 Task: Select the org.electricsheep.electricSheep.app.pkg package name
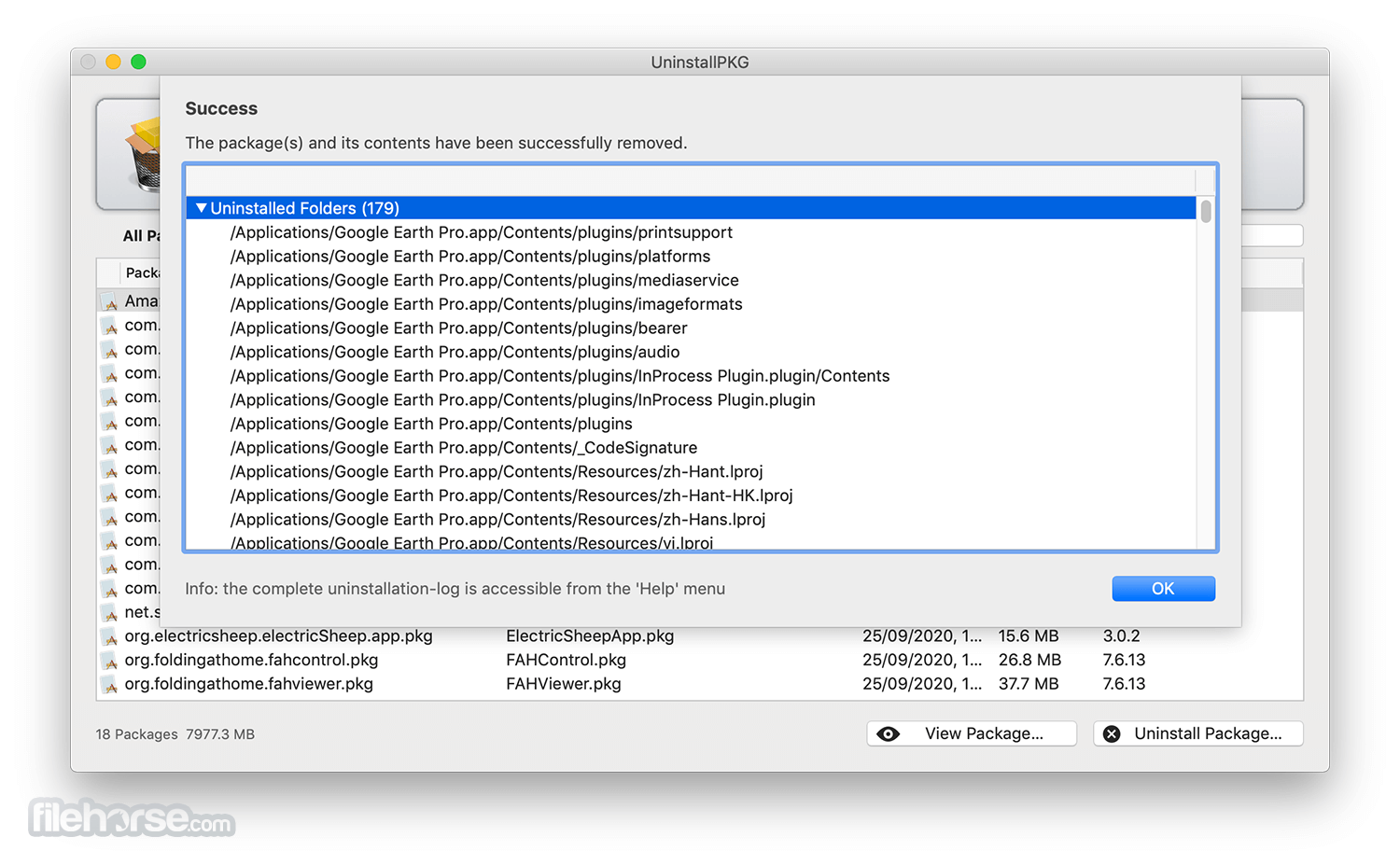tap(278, 636)
